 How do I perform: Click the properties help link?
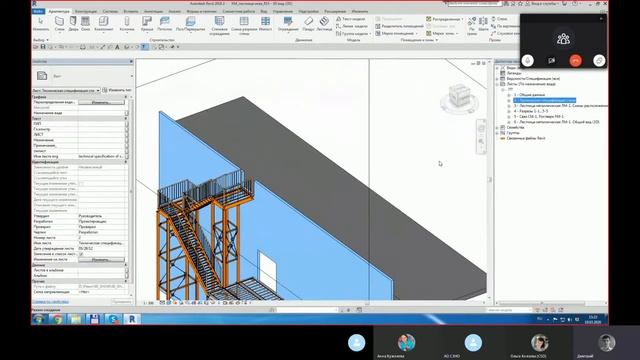[x=50, y=302]
